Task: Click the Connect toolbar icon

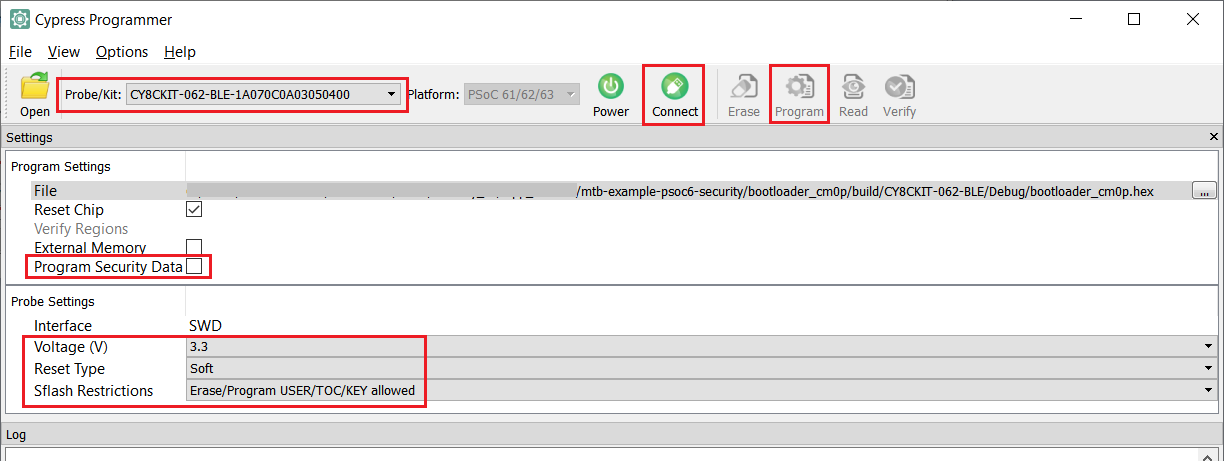Action: pos(675,86)
